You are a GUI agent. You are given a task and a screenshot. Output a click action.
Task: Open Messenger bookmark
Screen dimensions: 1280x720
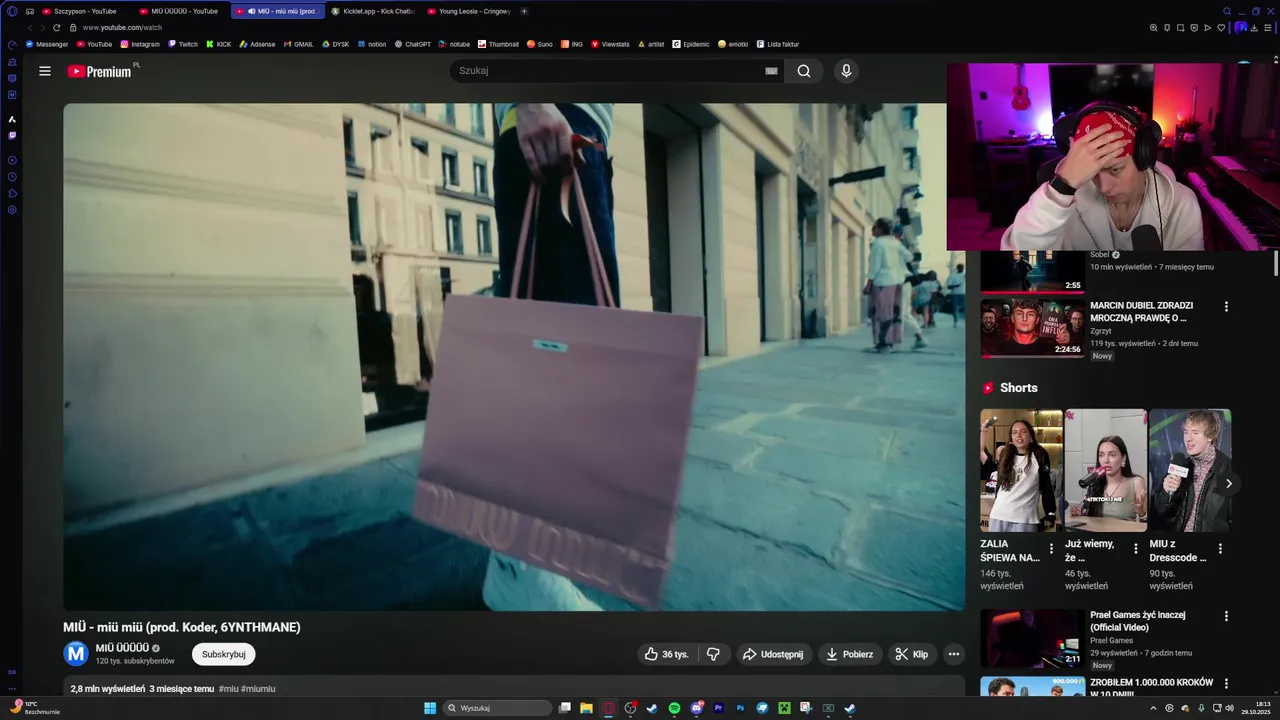pyautogui.click(x=47, y=44)
